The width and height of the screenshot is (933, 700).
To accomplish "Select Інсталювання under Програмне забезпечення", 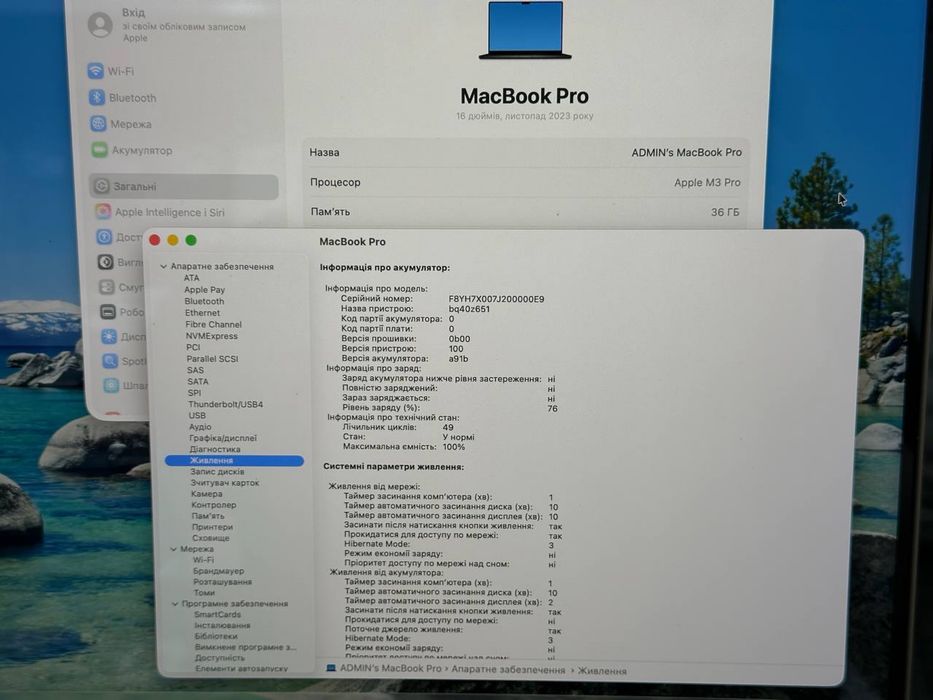I will 223,626.
